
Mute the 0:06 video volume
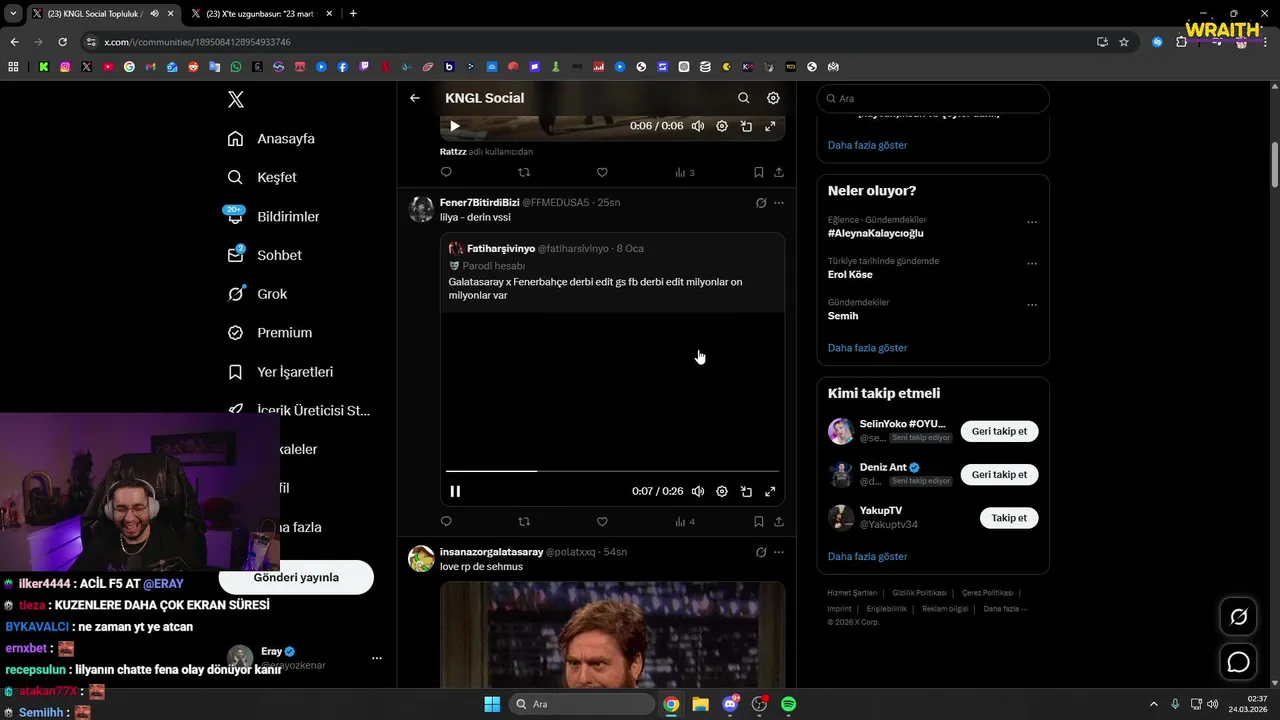698,126
